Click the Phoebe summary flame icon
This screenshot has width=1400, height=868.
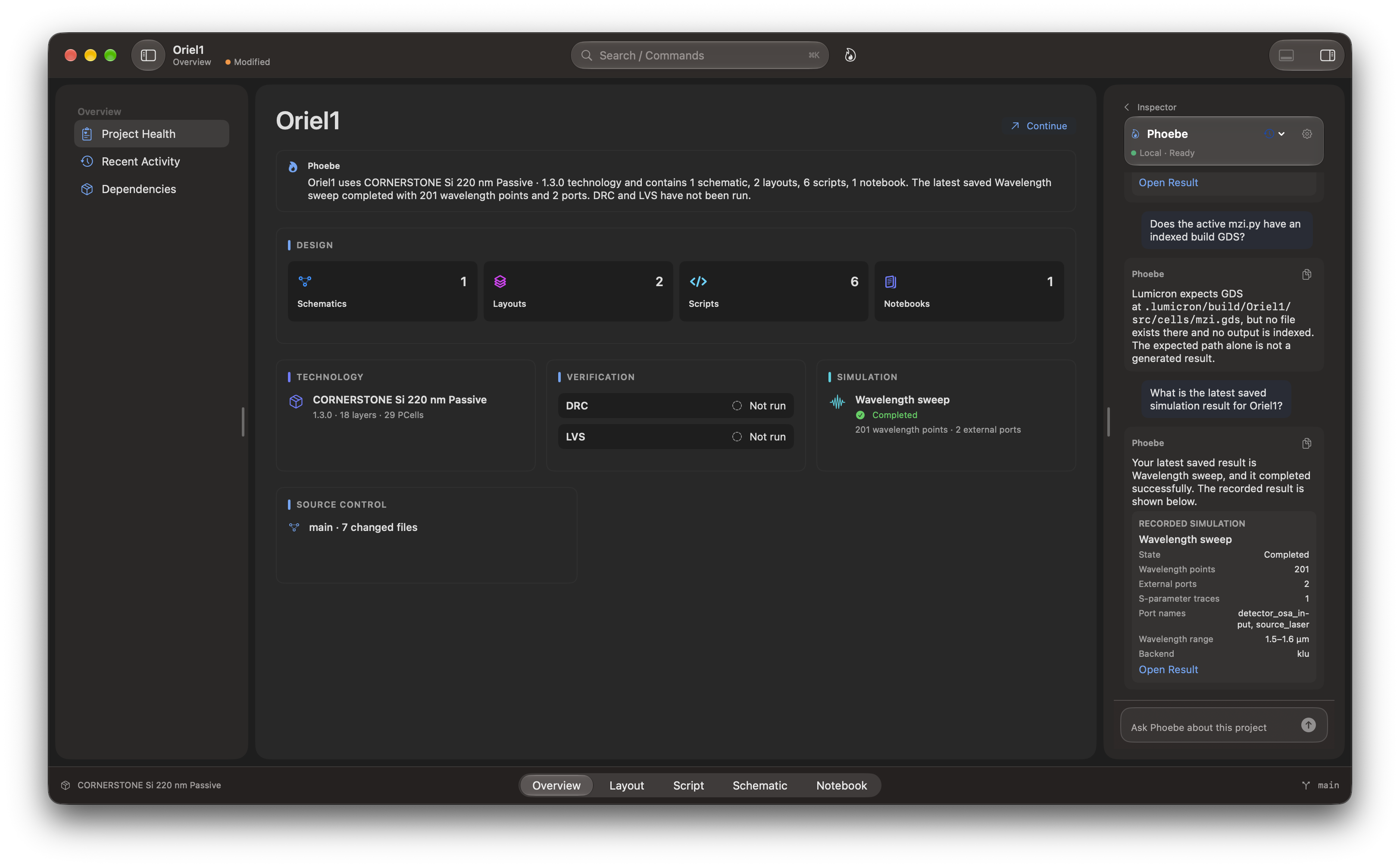pyautogui.click(x=293, y=166)
